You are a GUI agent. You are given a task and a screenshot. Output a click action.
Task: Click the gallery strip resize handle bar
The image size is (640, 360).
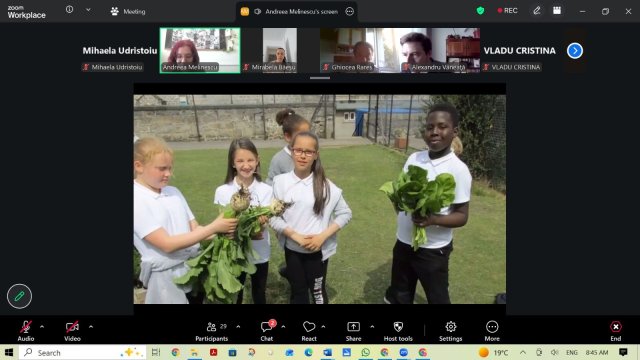click(x=320, y=78)
